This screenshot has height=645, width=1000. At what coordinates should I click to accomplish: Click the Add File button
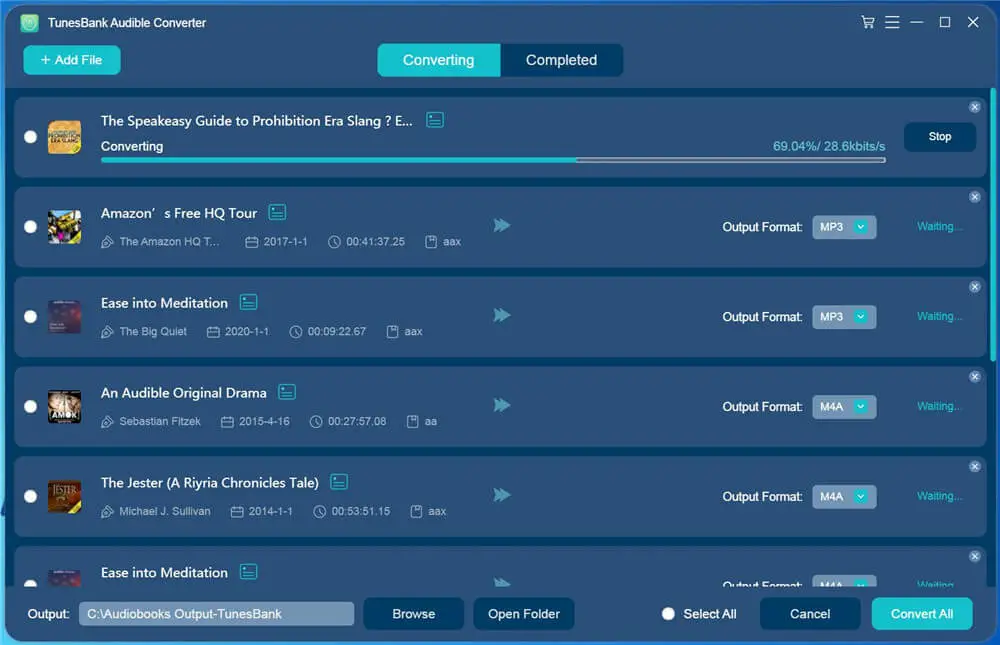point(72,60)
